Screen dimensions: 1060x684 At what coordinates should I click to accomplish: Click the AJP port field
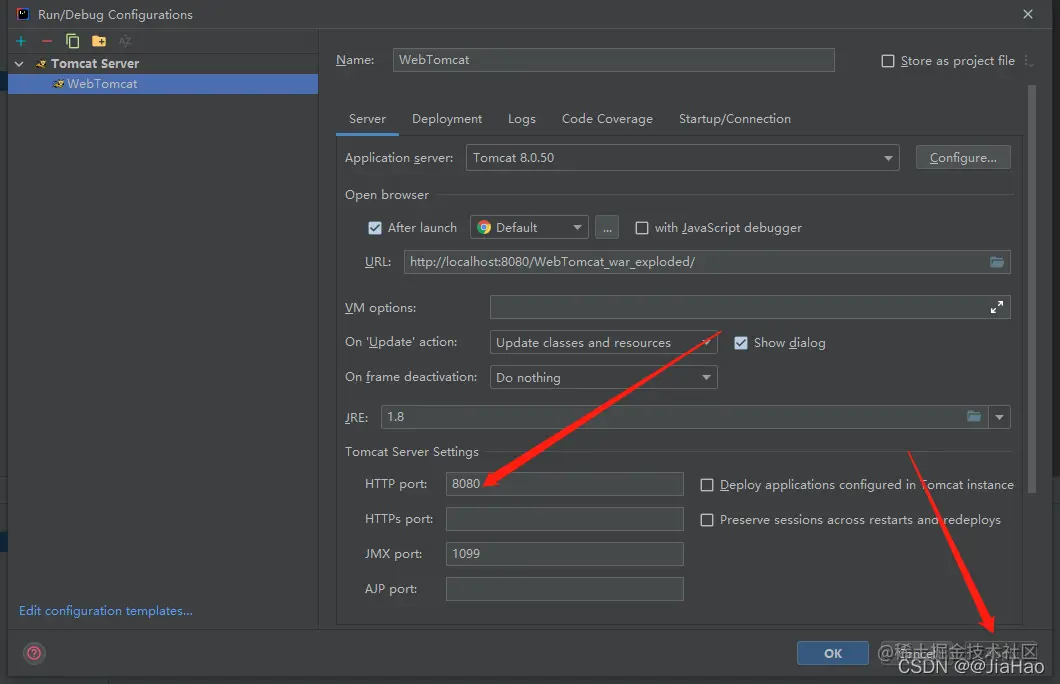pyautogui.click(x=564, y=589)
